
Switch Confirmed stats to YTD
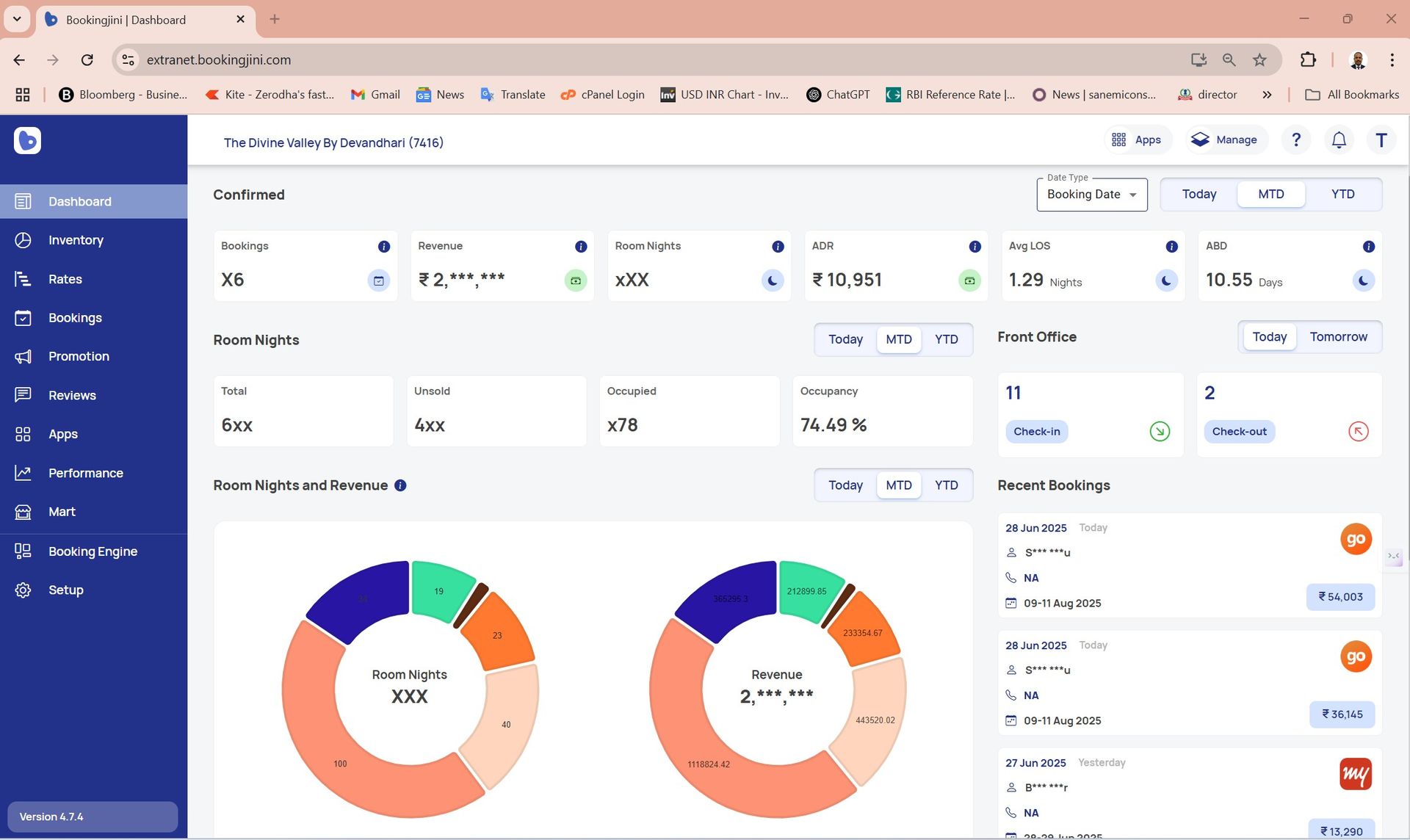coord(1342,195)
